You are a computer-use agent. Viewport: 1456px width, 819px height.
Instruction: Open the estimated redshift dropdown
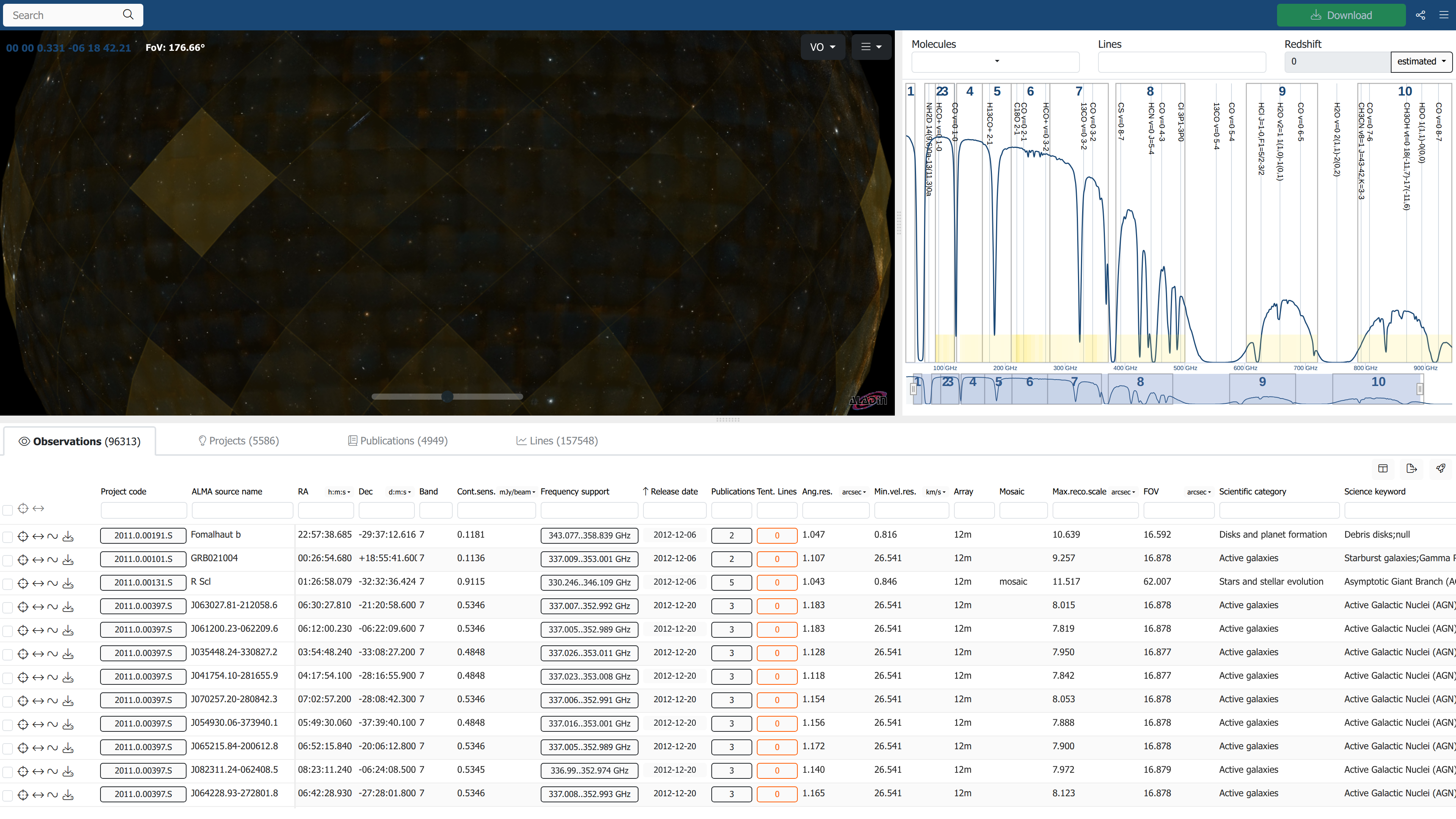pos(1421,61)
